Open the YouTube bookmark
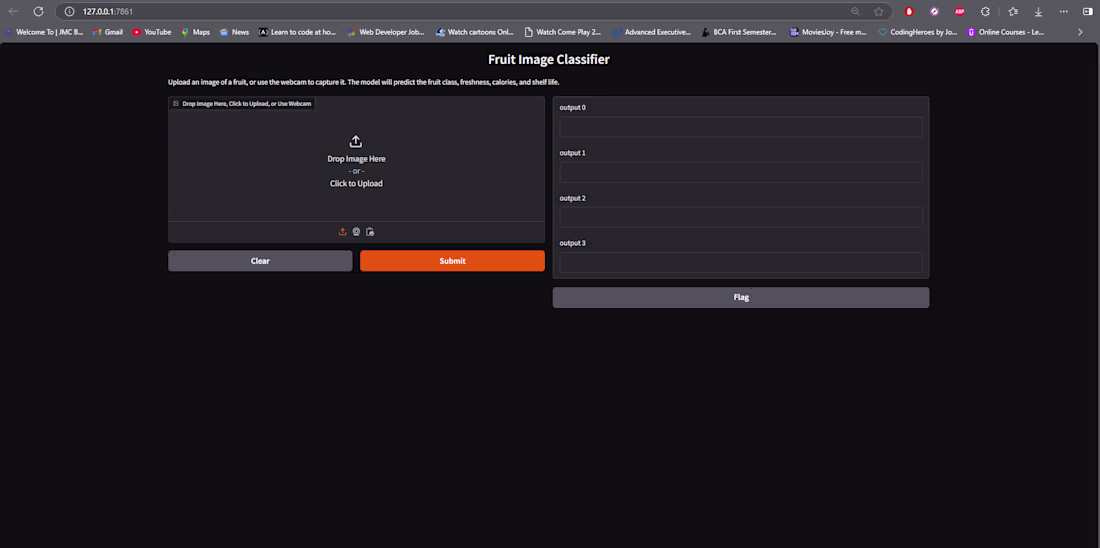Screen dimensions: 1100x548 point(152,32)
